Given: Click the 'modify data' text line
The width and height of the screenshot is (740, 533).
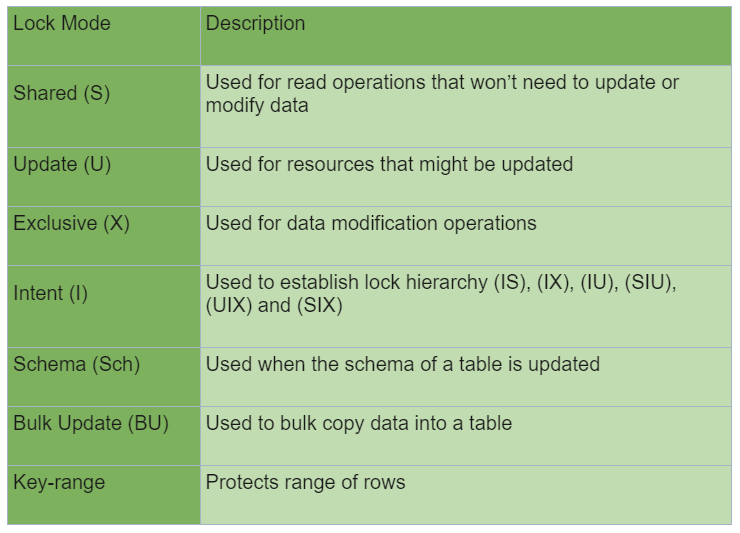Looking at the screenshot, I should [257, 105].
